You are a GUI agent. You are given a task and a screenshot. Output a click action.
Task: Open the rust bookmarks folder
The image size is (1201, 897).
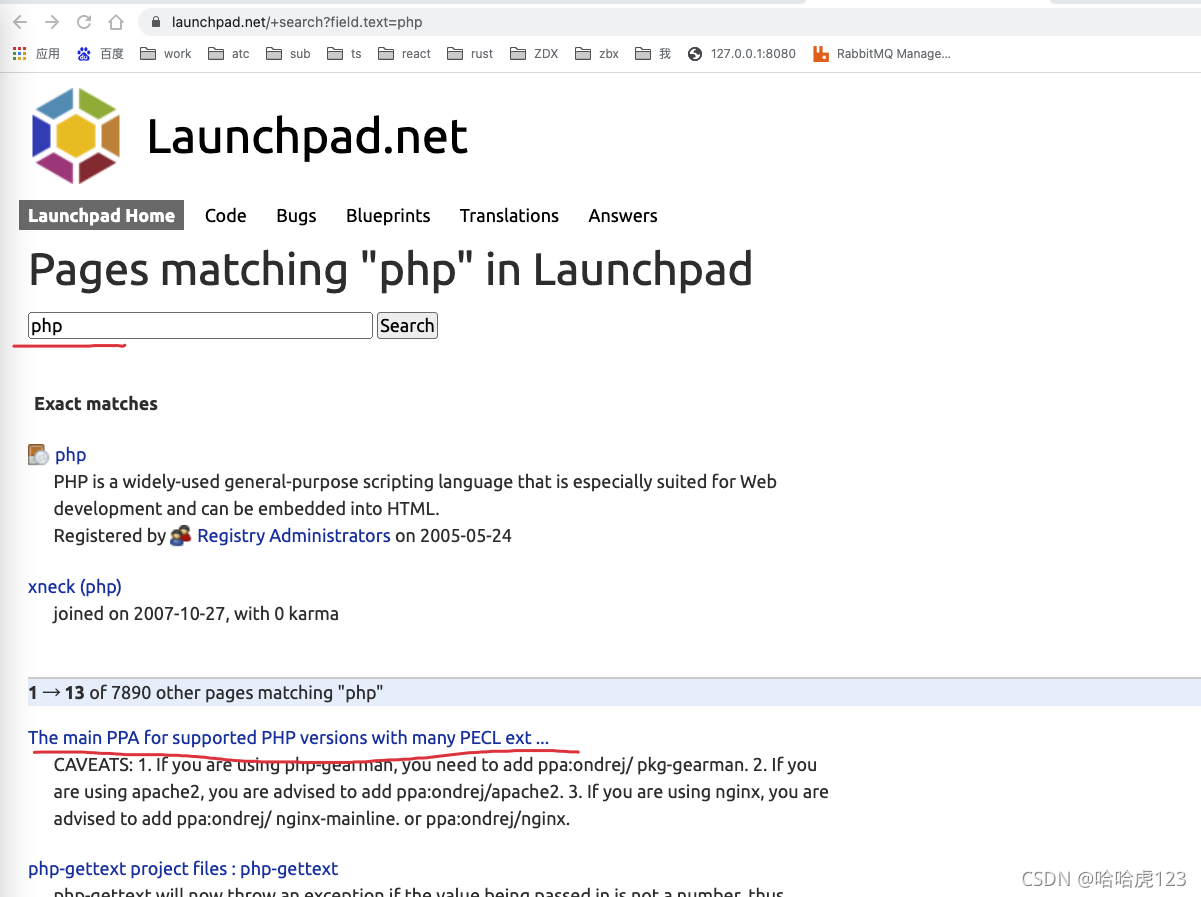[471, 54]
